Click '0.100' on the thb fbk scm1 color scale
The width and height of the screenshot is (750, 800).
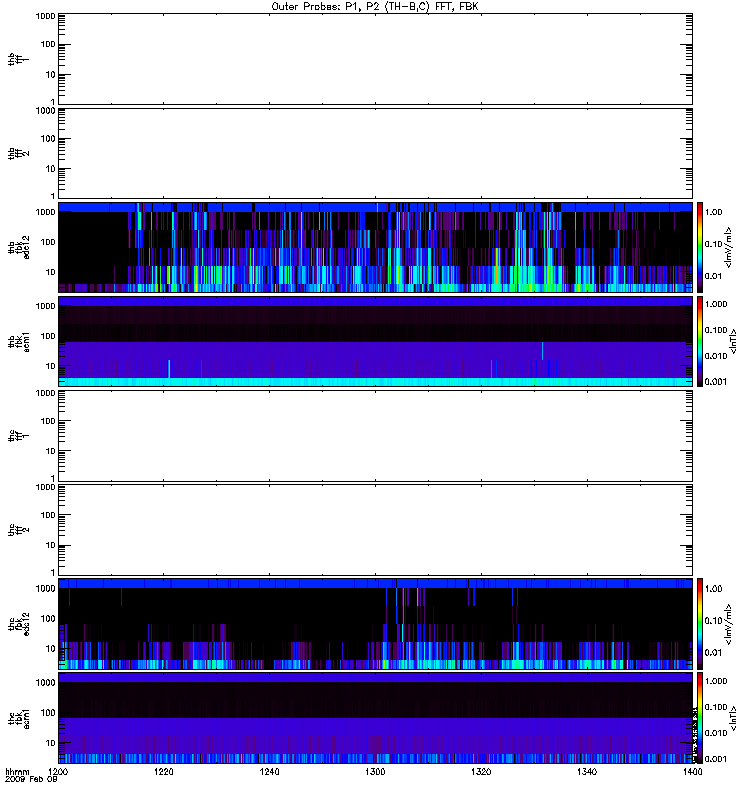pos(716,330)
